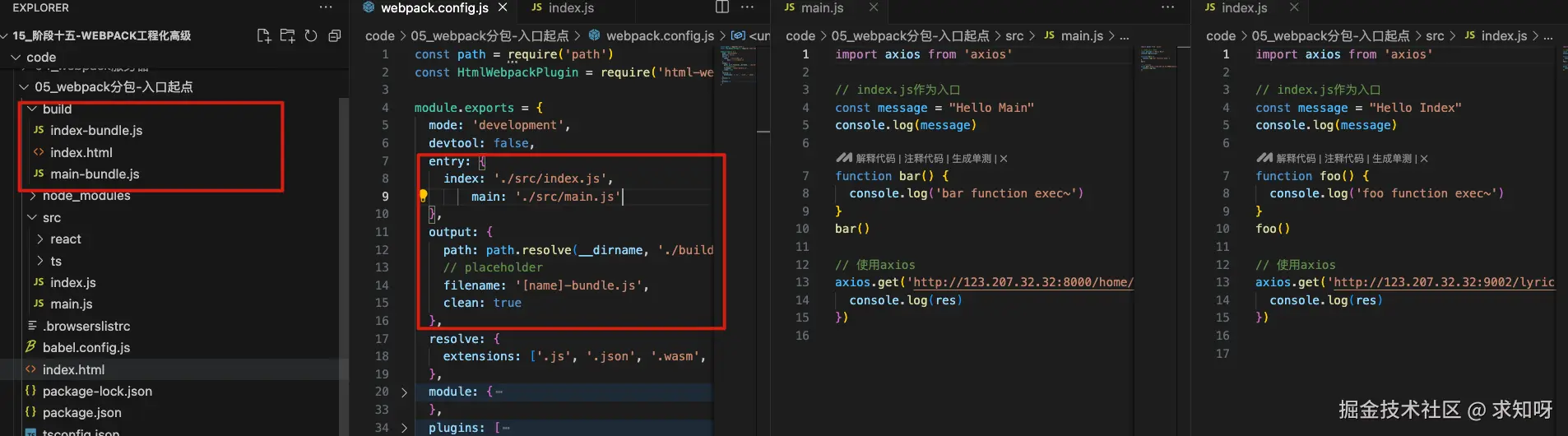Click mode: 'development' on line 5
1568x436 pixels.
pos(499,125)
